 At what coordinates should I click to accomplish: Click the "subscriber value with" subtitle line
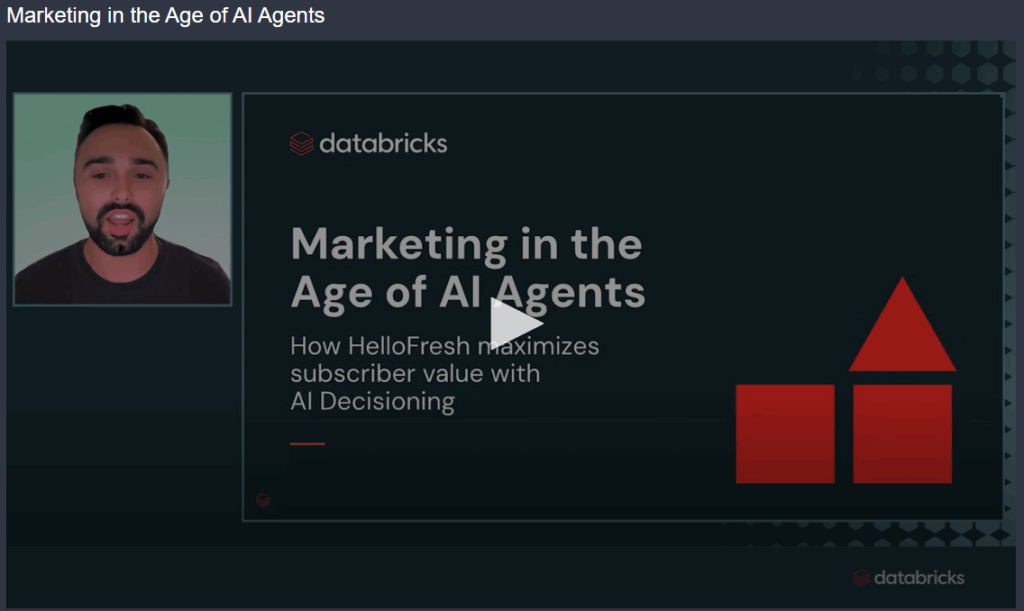415,374
